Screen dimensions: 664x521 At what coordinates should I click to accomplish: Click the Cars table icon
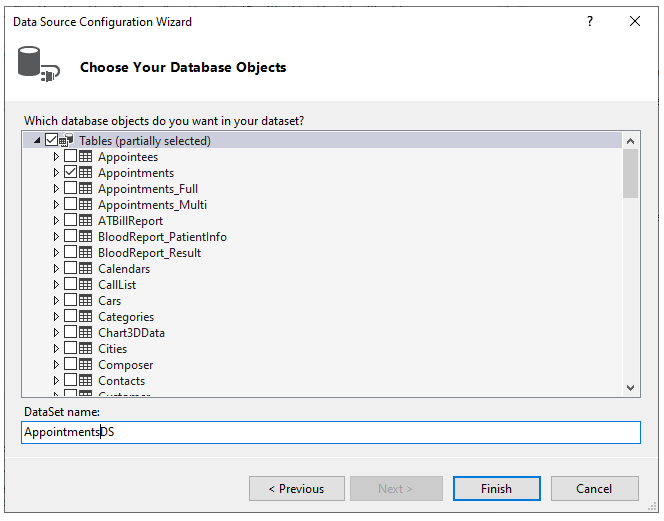(86, 301)
